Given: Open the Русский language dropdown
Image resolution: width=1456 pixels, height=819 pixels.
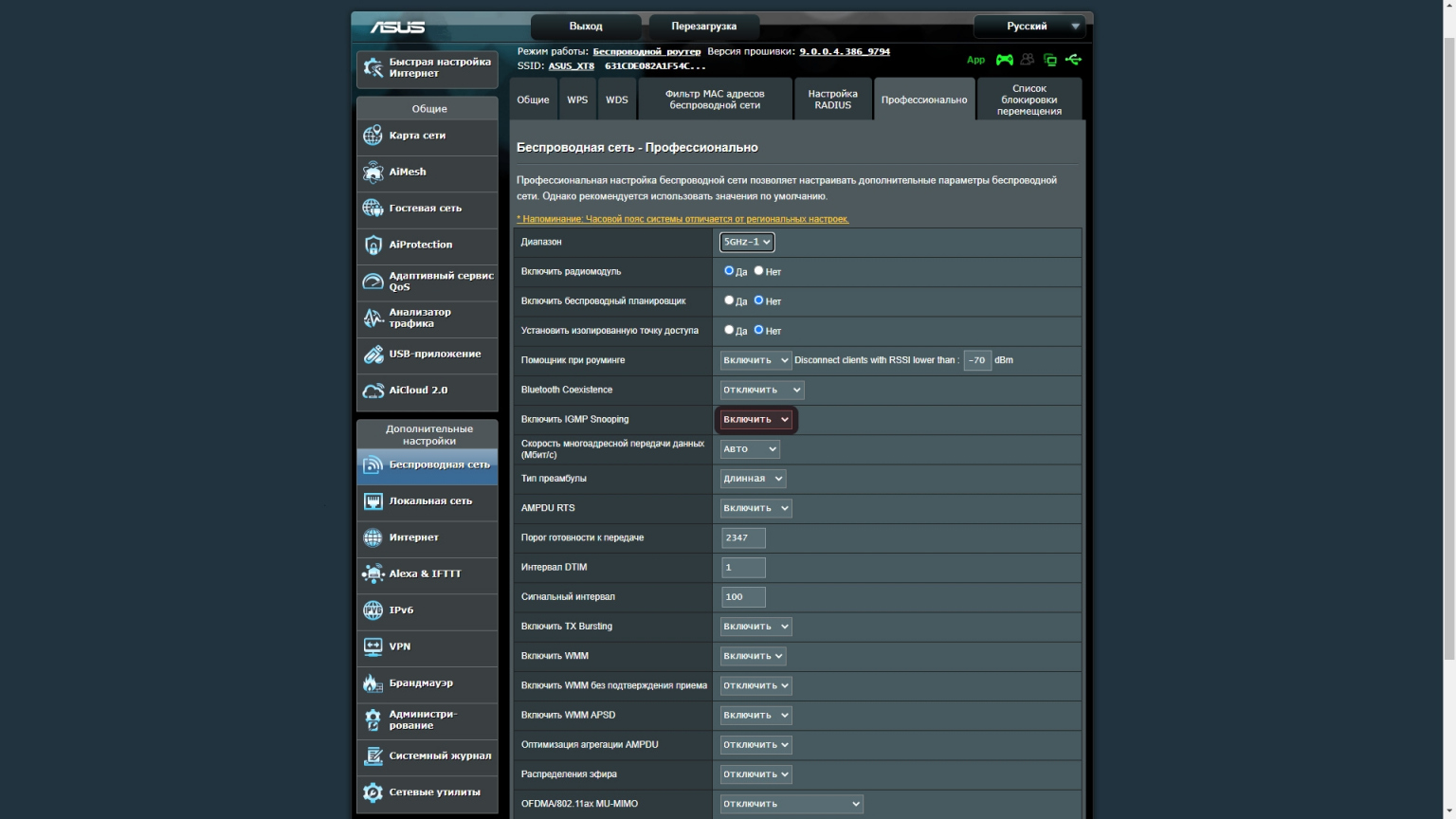Looking at the screenshot, I should pos(1028,27).
